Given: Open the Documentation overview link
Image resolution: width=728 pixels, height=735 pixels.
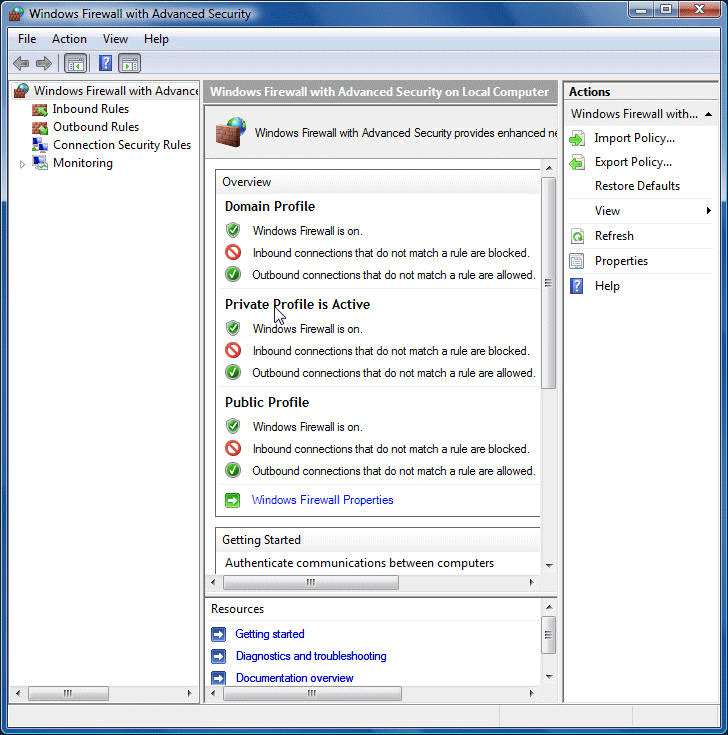Looking at the screenshot, I should pyautogui.click(x=295, y=678).
